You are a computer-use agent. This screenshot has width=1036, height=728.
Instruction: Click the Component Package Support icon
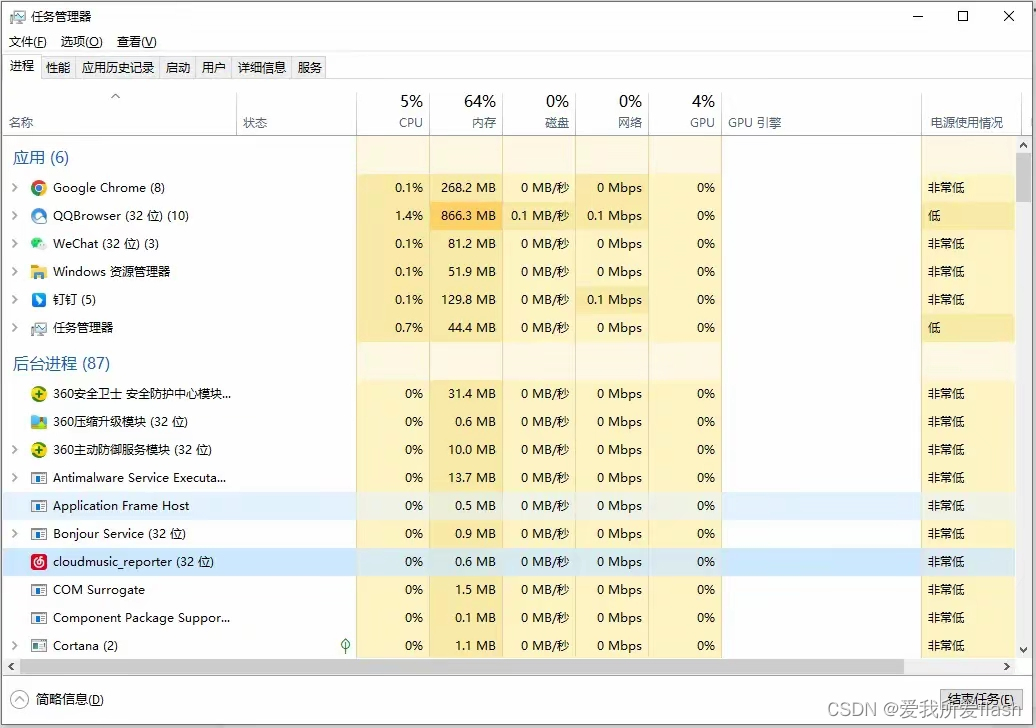[39, 618]
